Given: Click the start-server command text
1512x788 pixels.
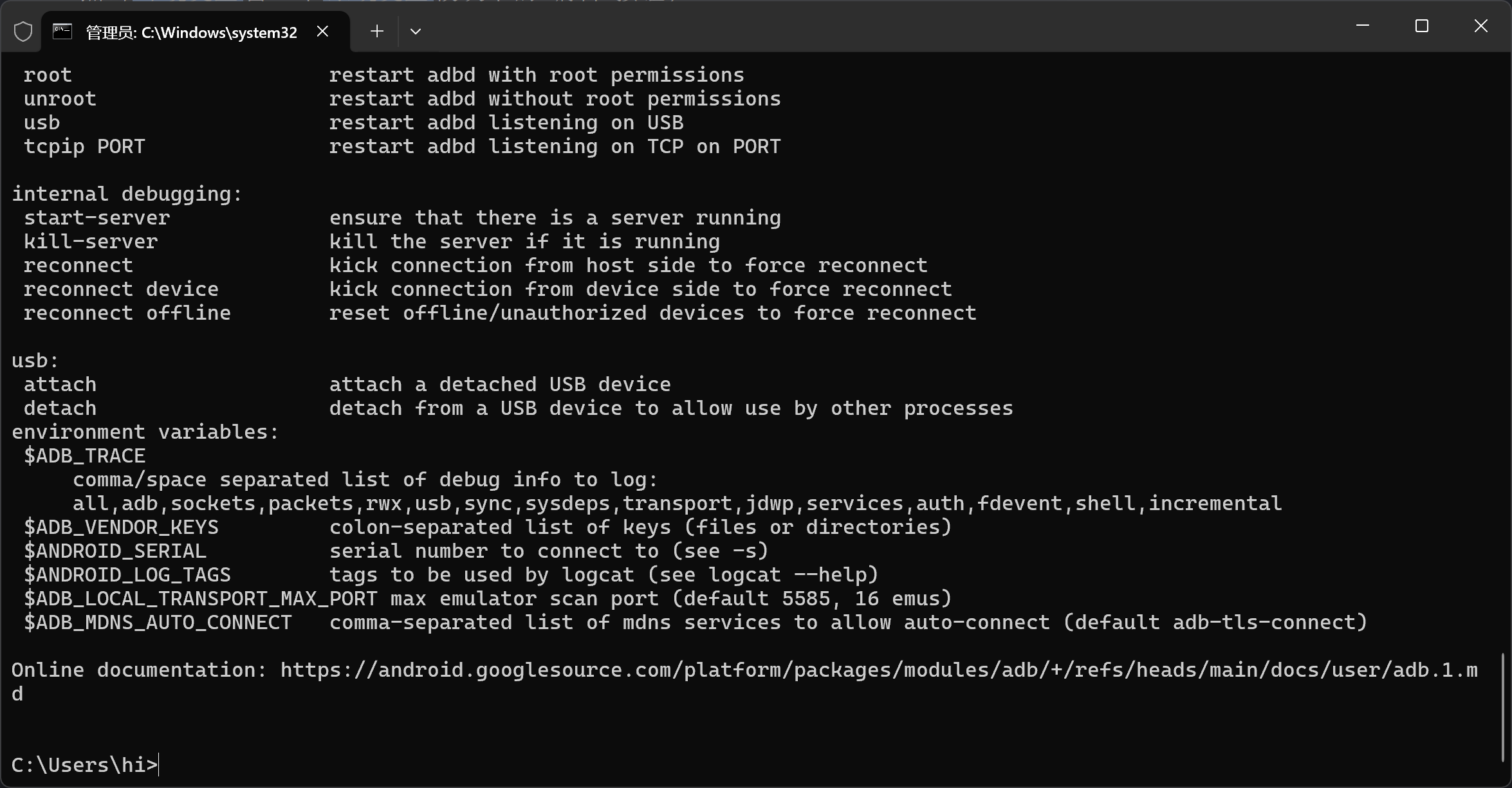Looking at the screenshot, I should click(97, 217).
